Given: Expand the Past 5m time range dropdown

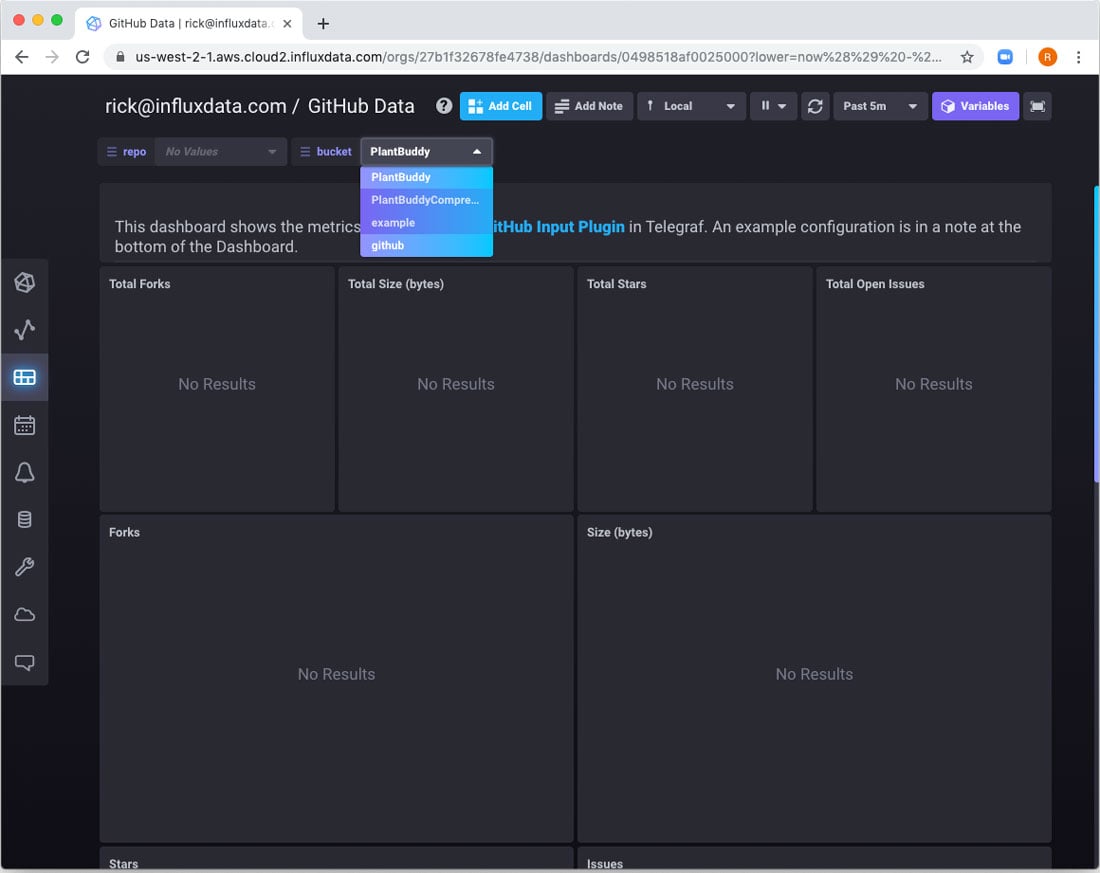Looking at the screenshot, I should click(x=879, y=106).
